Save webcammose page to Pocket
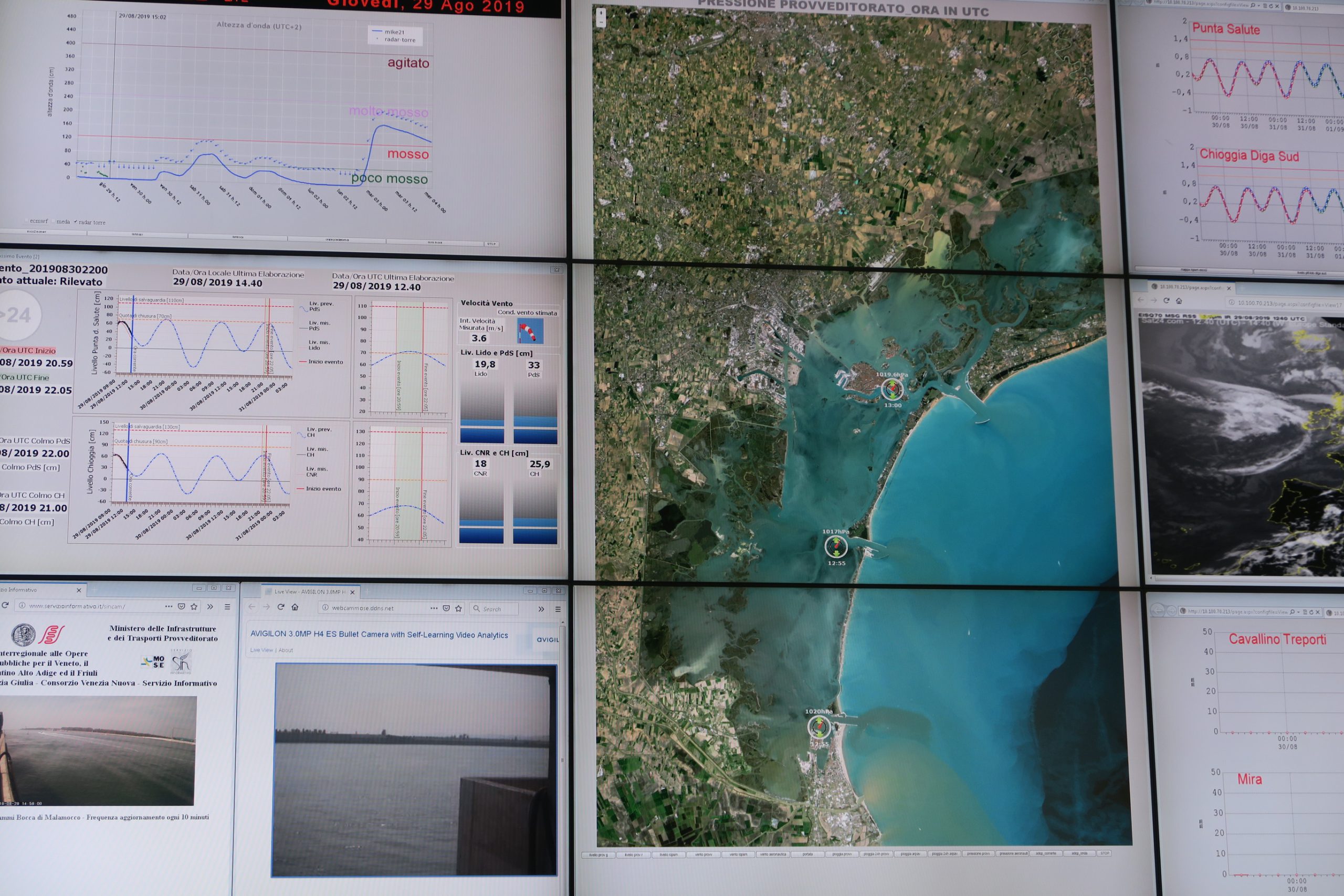The image size is (1344, 896). 446,608
